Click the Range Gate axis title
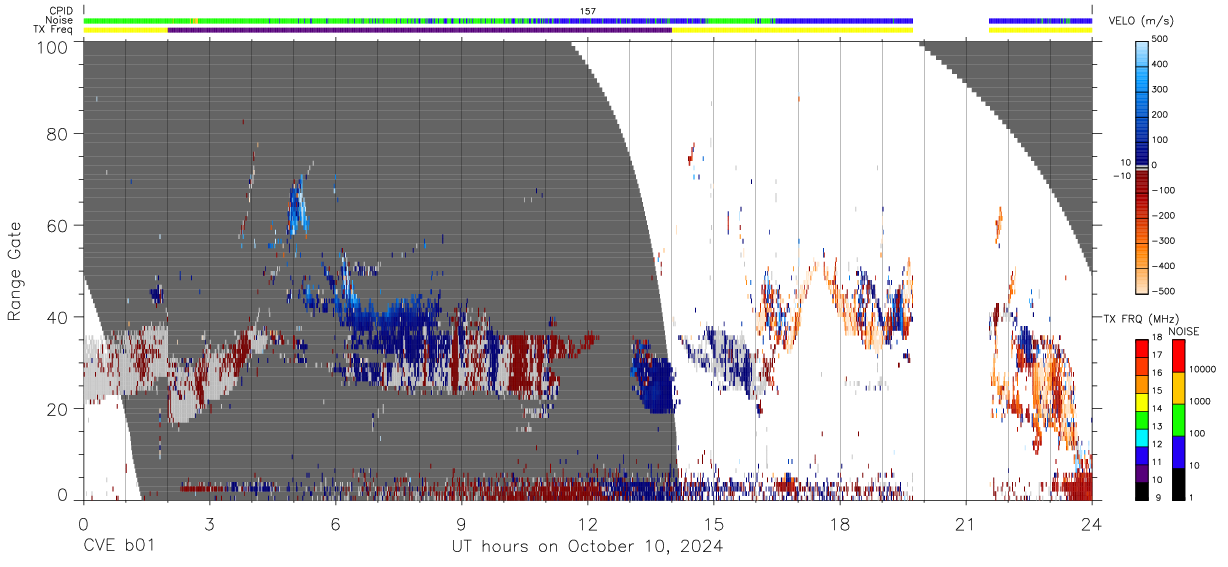1228x567 pixels. [15, 272]
